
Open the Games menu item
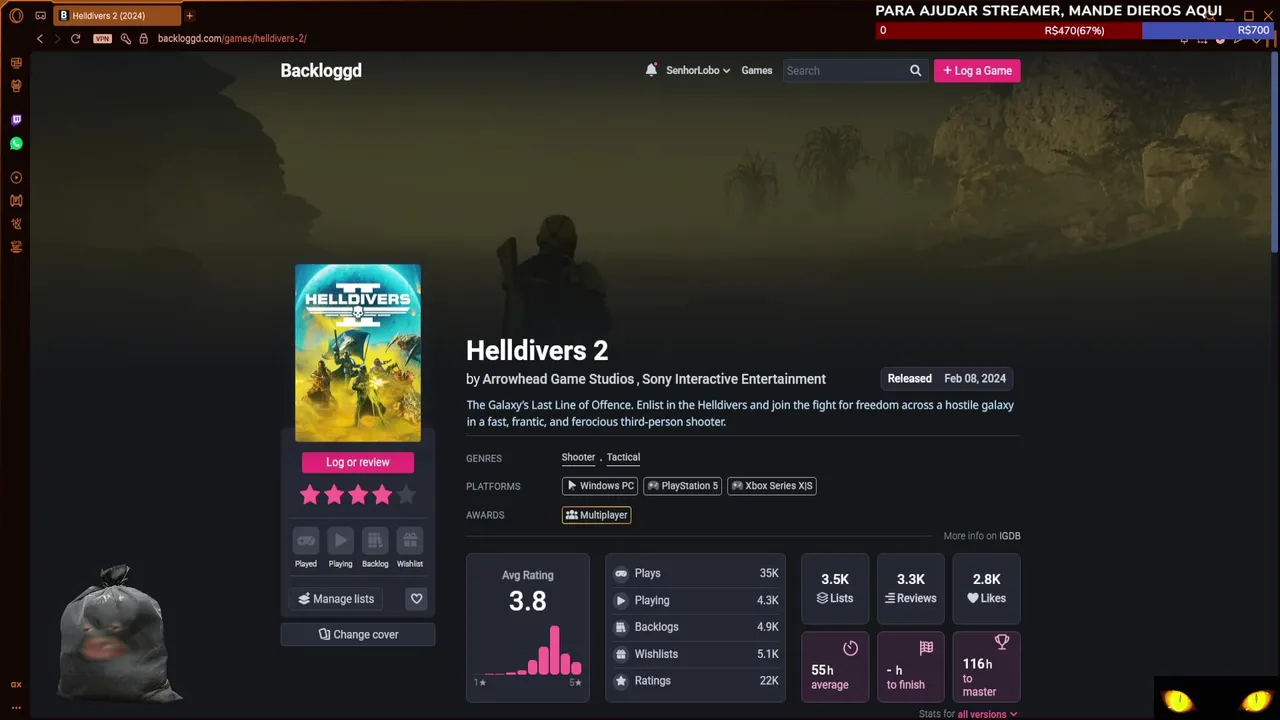tap(757, 71)
